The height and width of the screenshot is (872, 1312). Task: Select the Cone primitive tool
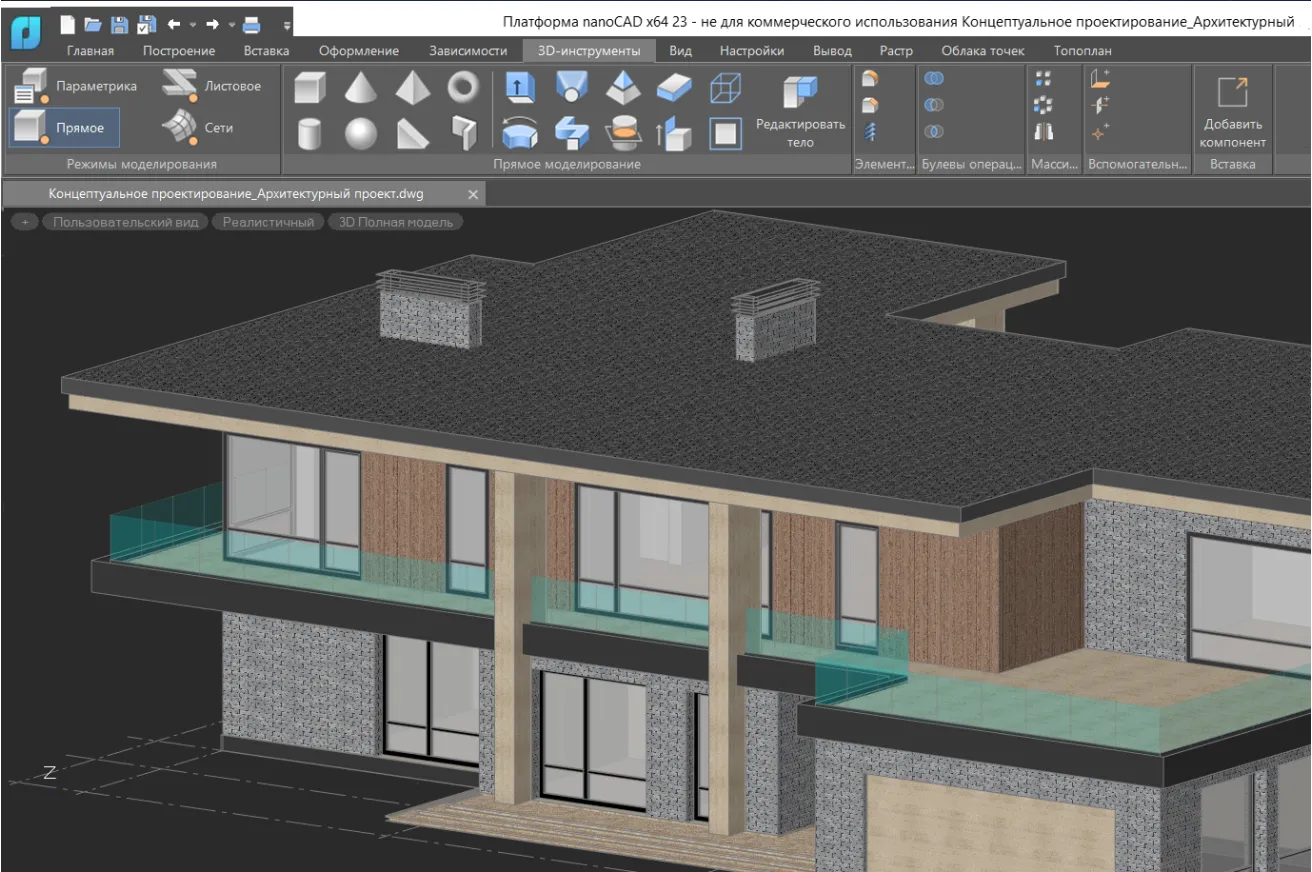[361, 88]
